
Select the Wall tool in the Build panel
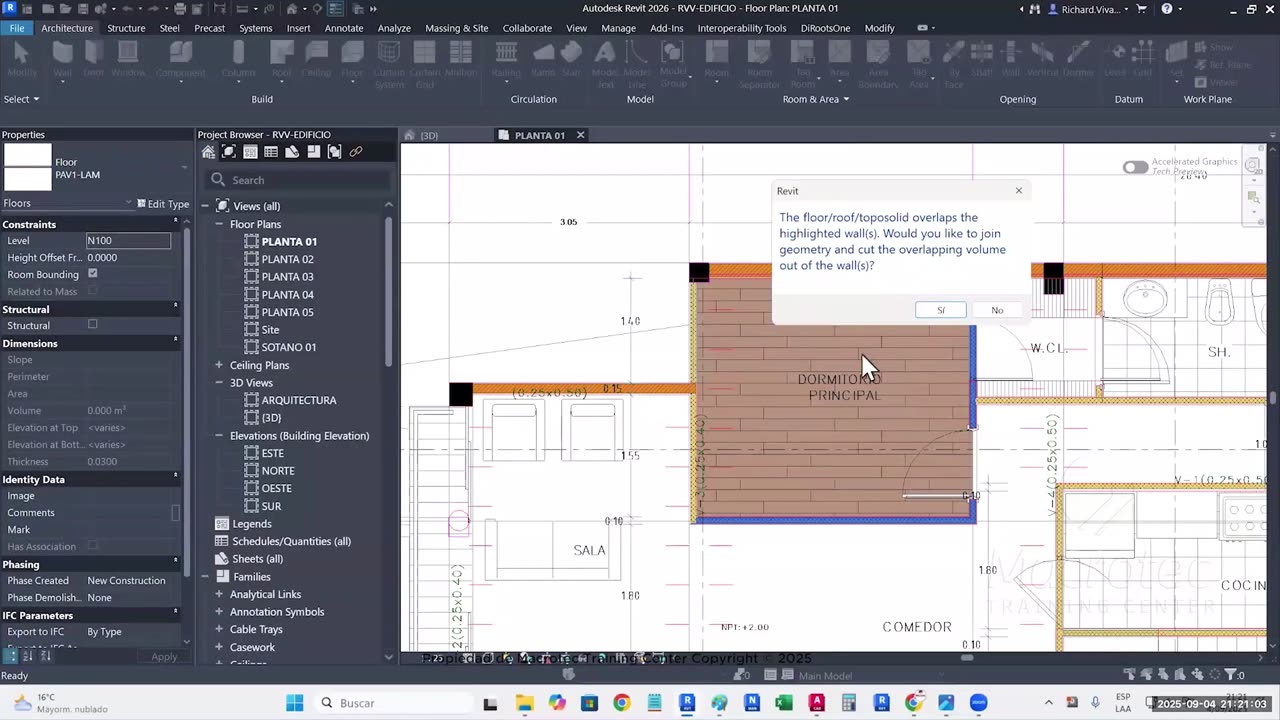[62, 59]
